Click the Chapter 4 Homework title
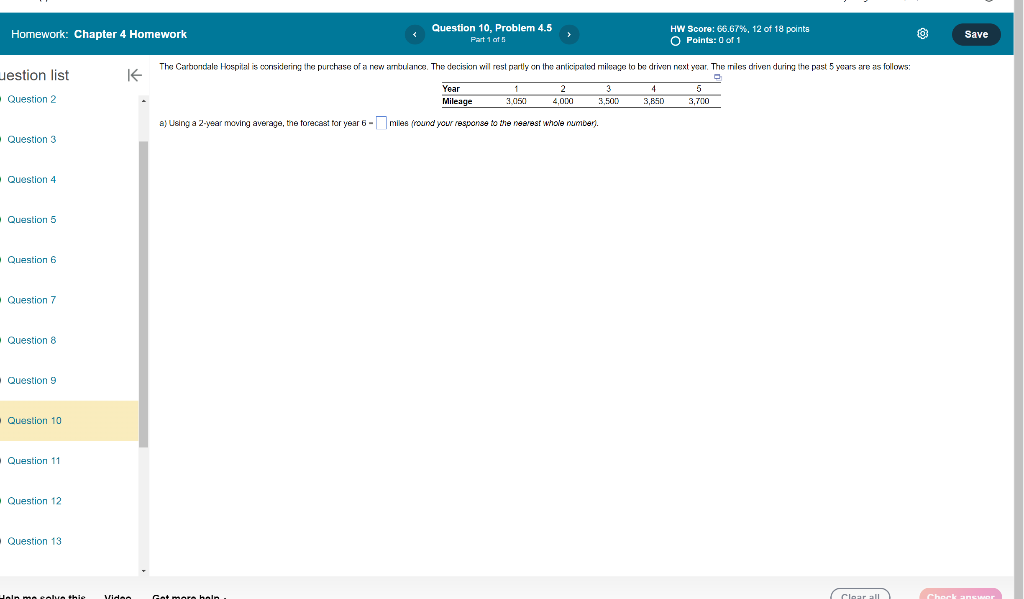The height and width of the screenshot is (599, 1024). click(x=130, y=35)
